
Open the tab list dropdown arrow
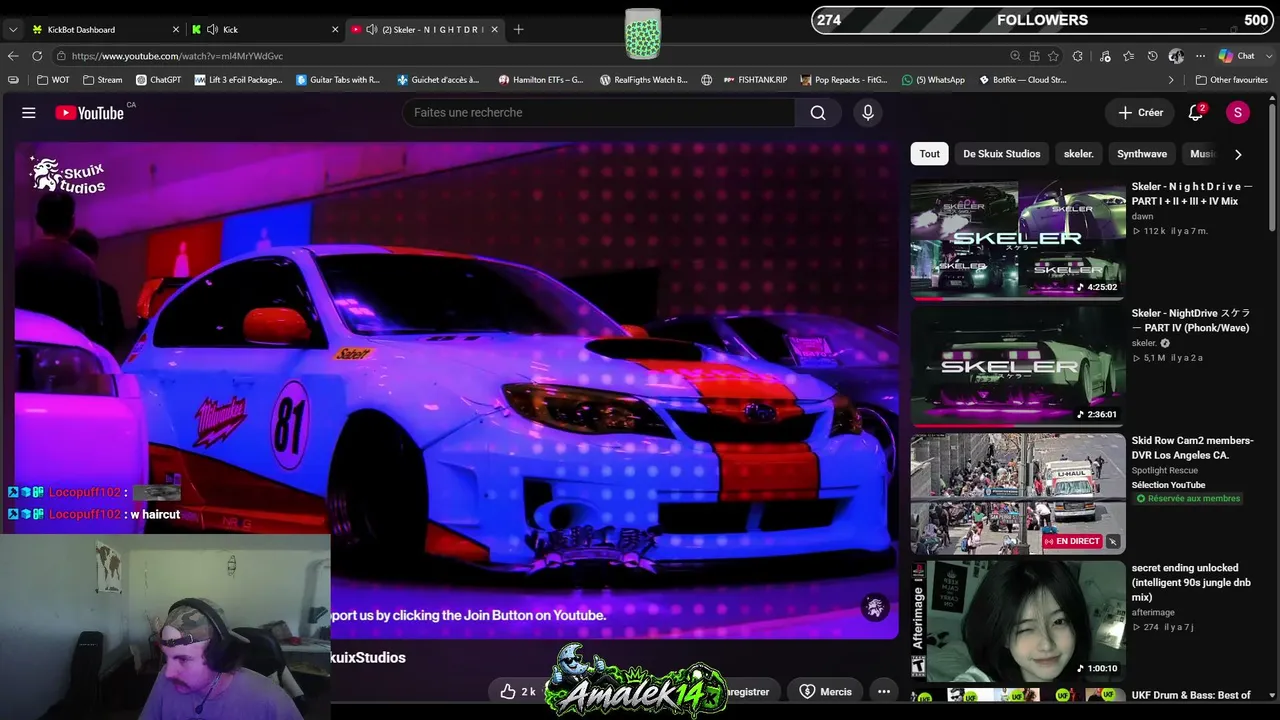13,30
